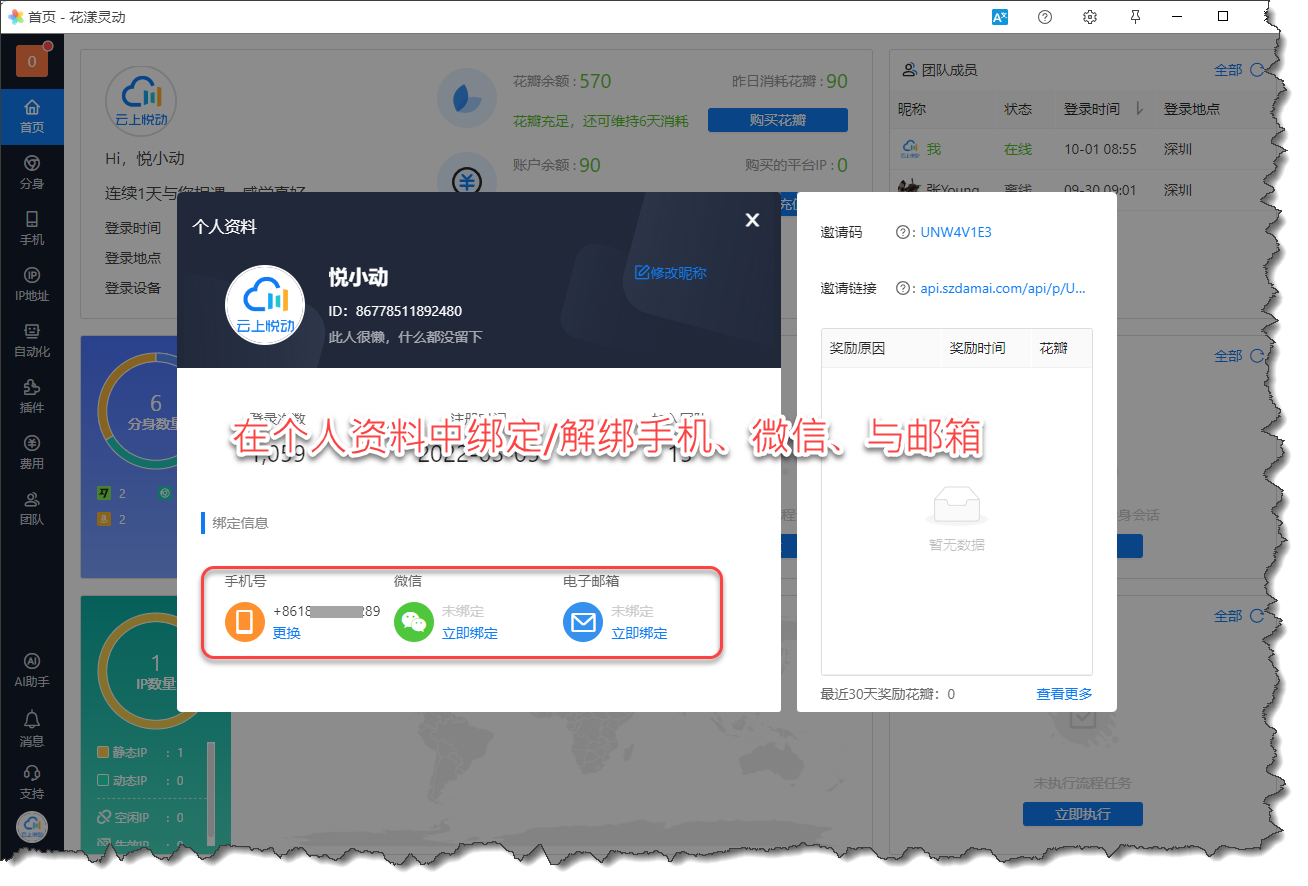Open the 插件 plugins page
Viewport: 1308px width, 886px height.
[32, 395]
